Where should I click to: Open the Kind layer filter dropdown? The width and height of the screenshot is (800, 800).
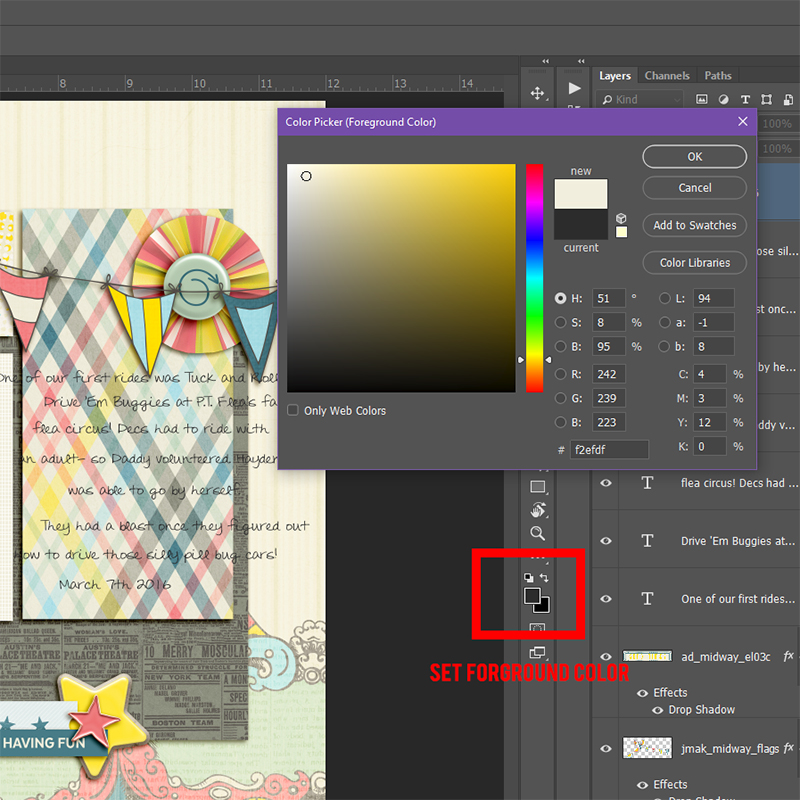(x=640, y=99)
